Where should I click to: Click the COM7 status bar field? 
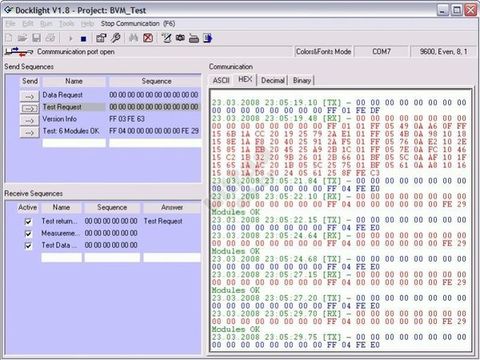click(381, 52)
